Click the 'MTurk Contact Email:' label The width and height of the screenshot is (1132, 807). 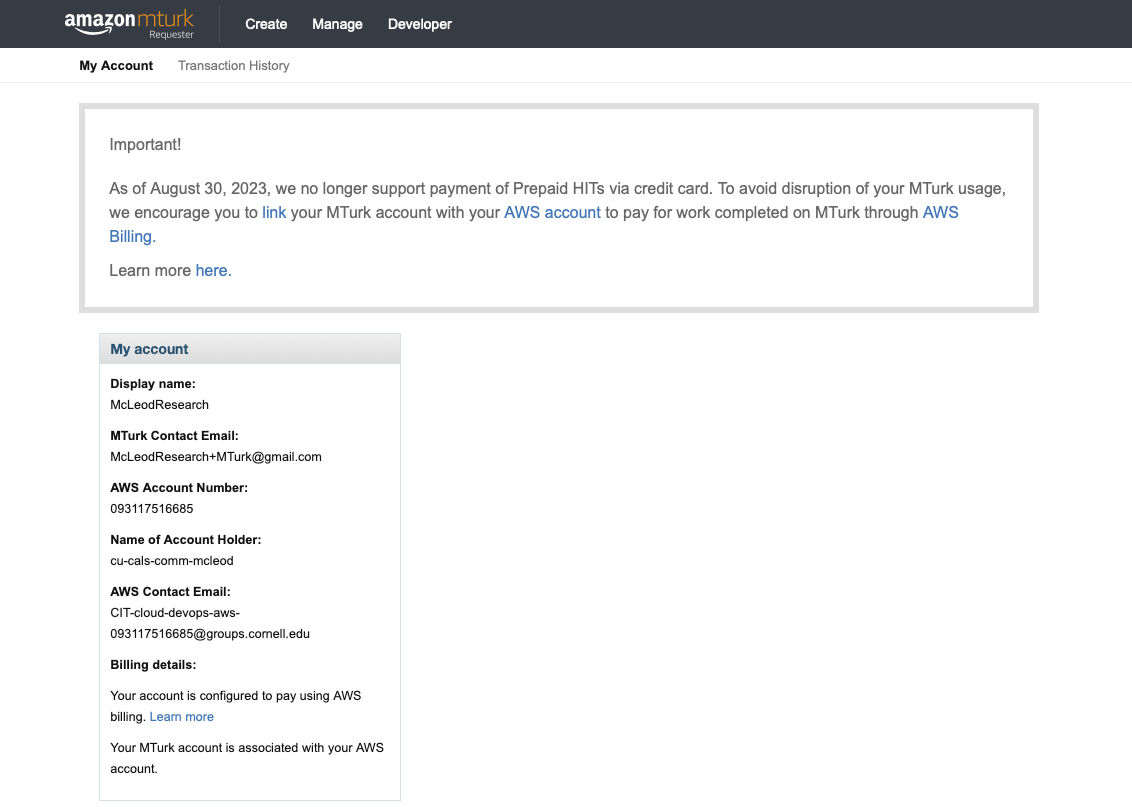click(174, 436)
